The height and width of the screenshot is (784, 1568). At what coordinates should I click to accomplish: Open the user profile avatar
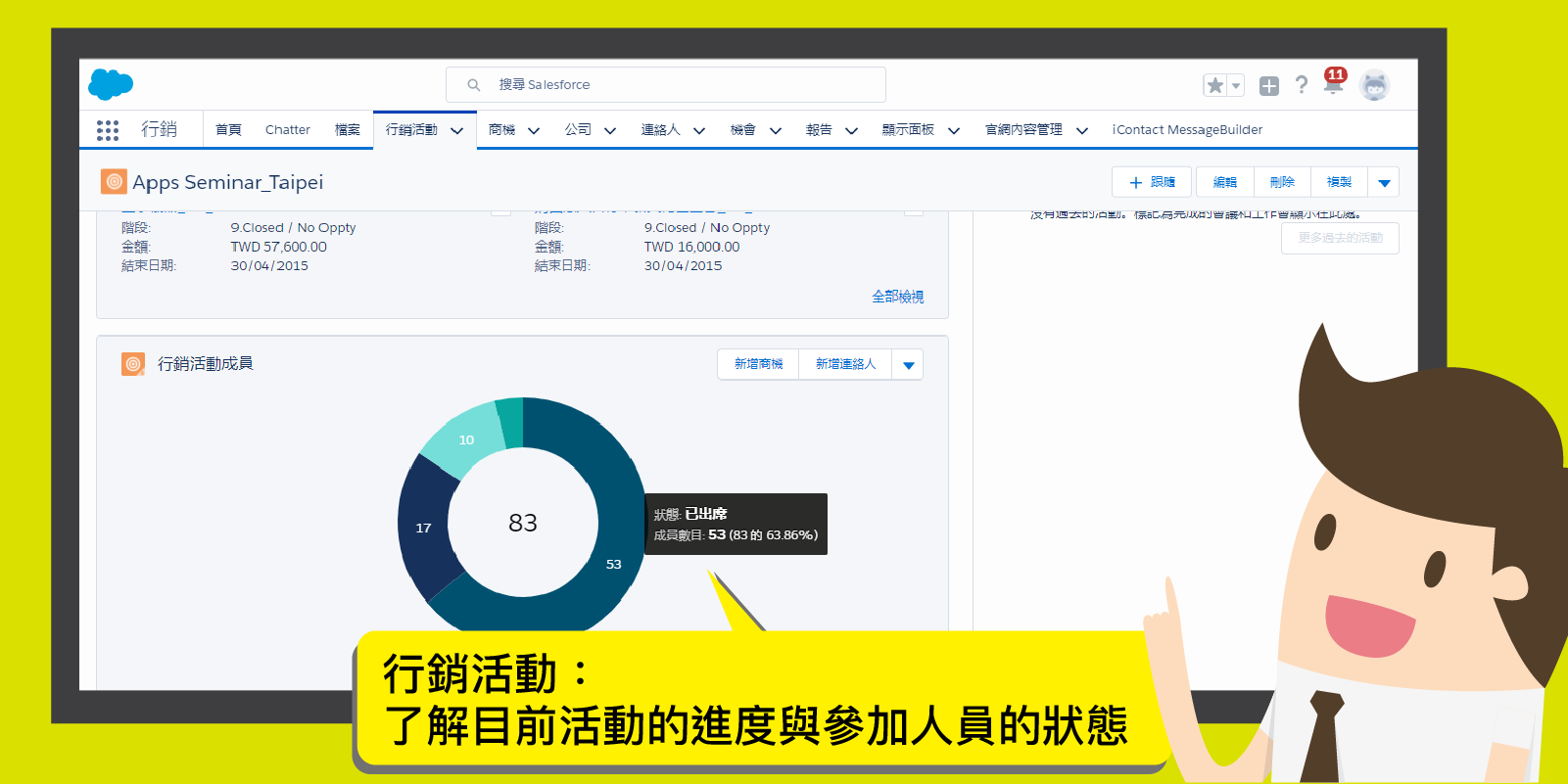pos(1375,86)
